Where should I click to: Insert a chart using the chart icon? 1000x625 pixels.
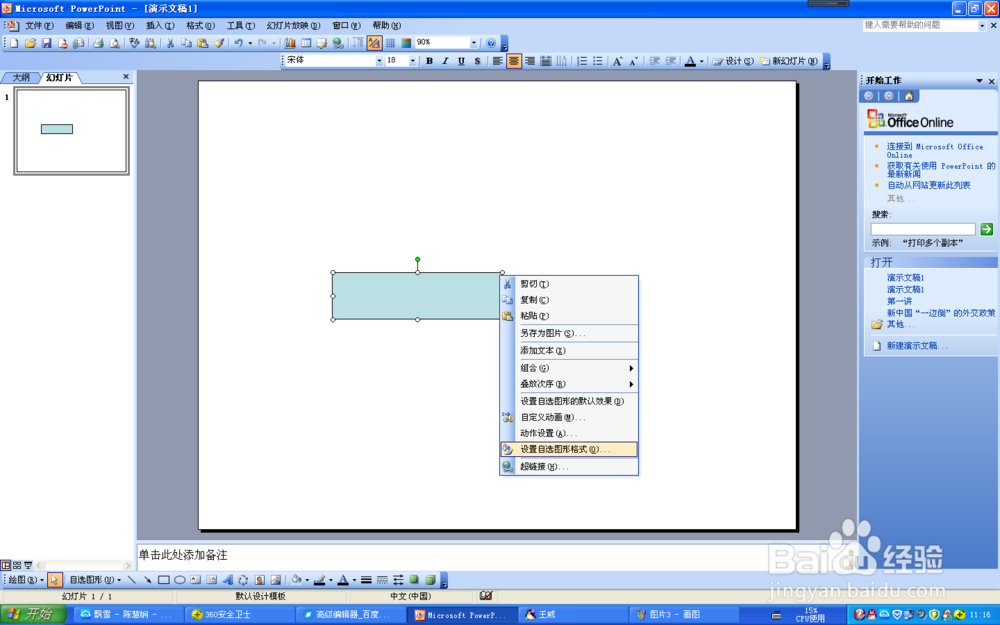[290, 43]
